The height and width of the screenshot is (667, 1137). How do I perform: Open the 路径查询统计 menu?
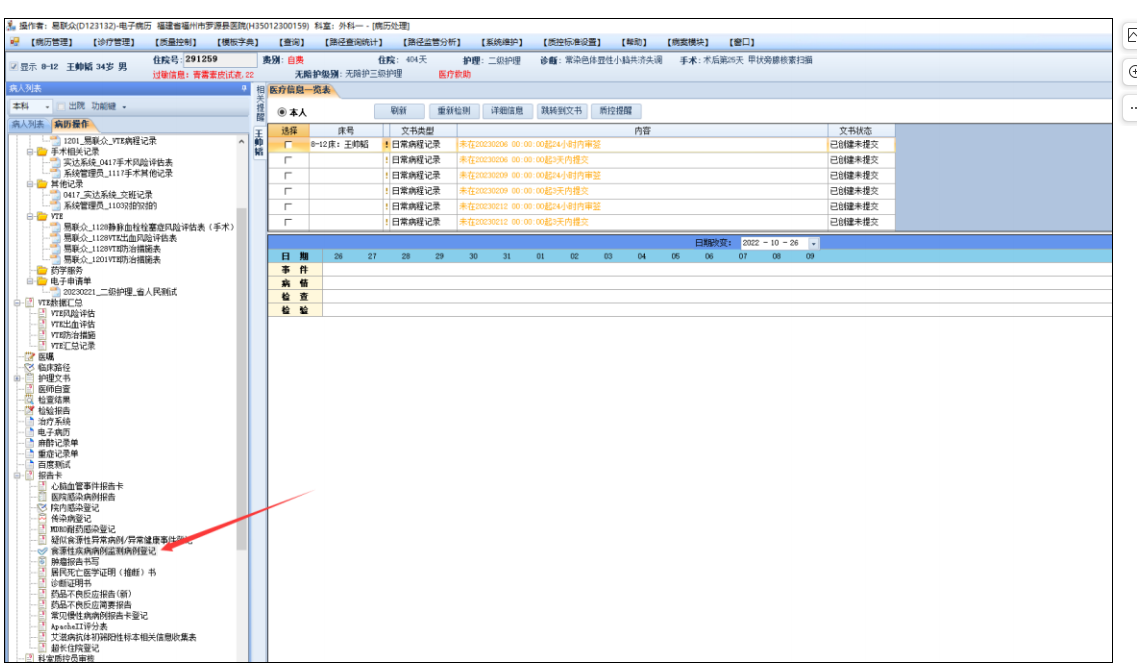tap(354, 42)
